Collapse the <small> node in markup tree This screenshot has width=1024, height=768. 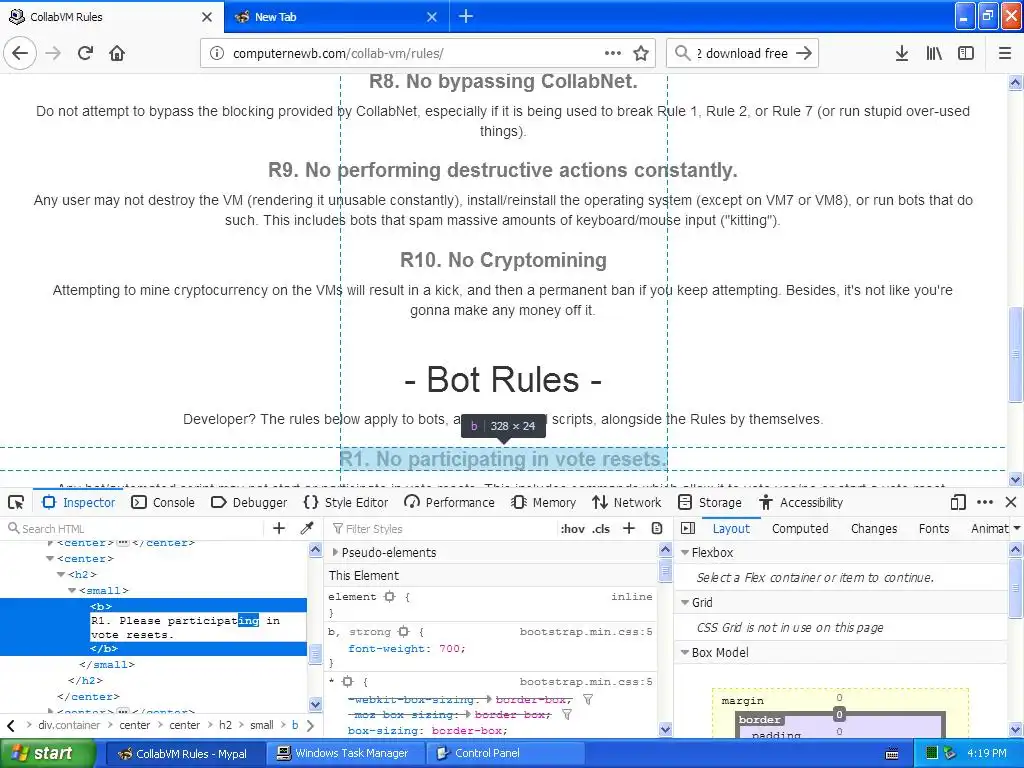[x=72, y=590]
